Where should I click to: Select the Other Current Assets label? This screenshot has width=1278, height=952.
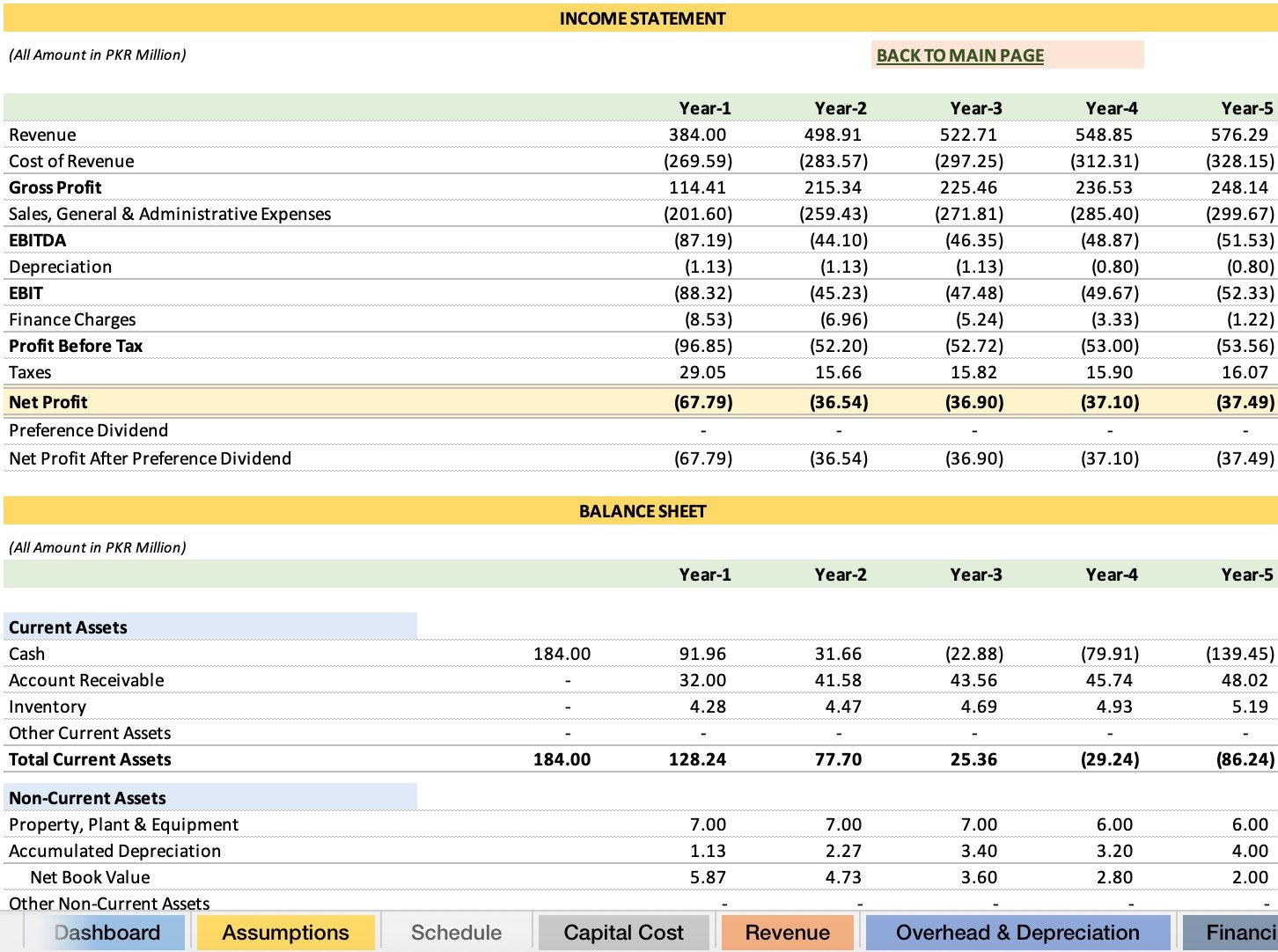point(90,733)
